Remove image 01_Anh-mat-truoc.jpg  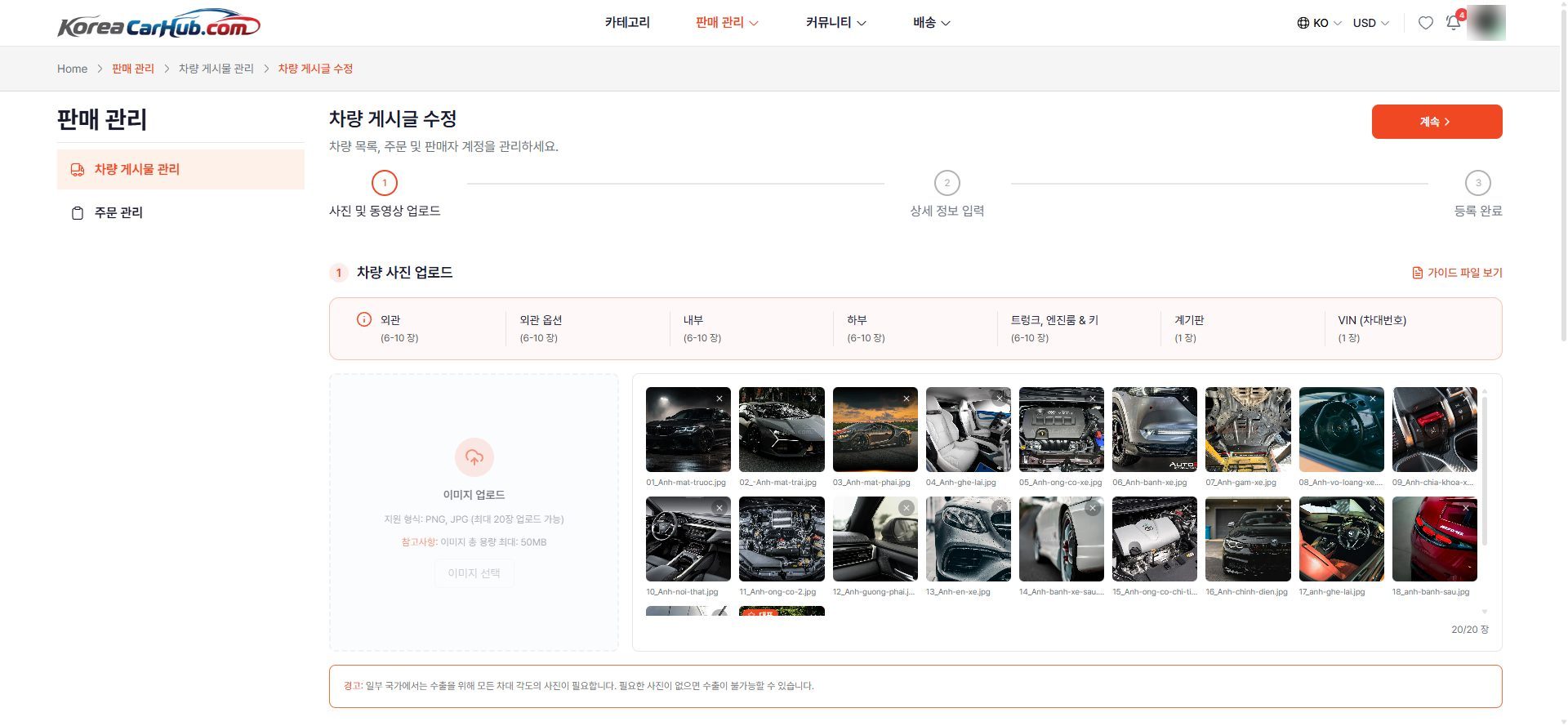pyautogui.click(x=719, y=399)
